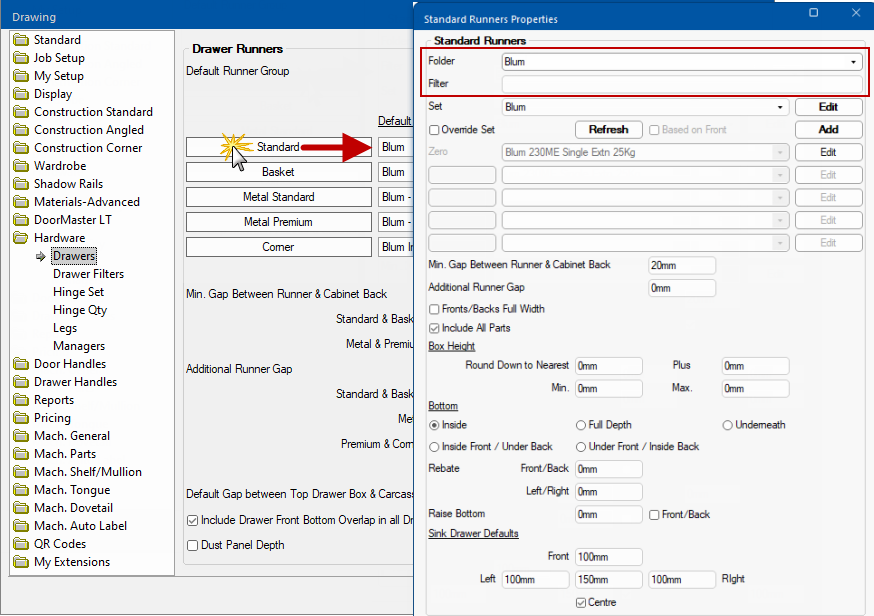Toggle the Raise Bottom Front/Back checkbox
Viewport: 874px width, 616px height.
[x=654, y=515]
